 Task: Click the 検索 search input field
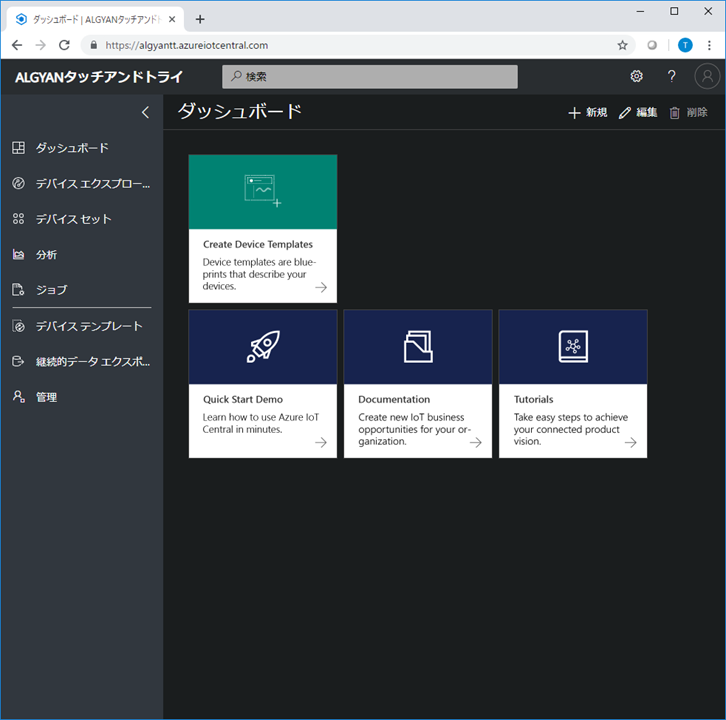coord(370,76)
